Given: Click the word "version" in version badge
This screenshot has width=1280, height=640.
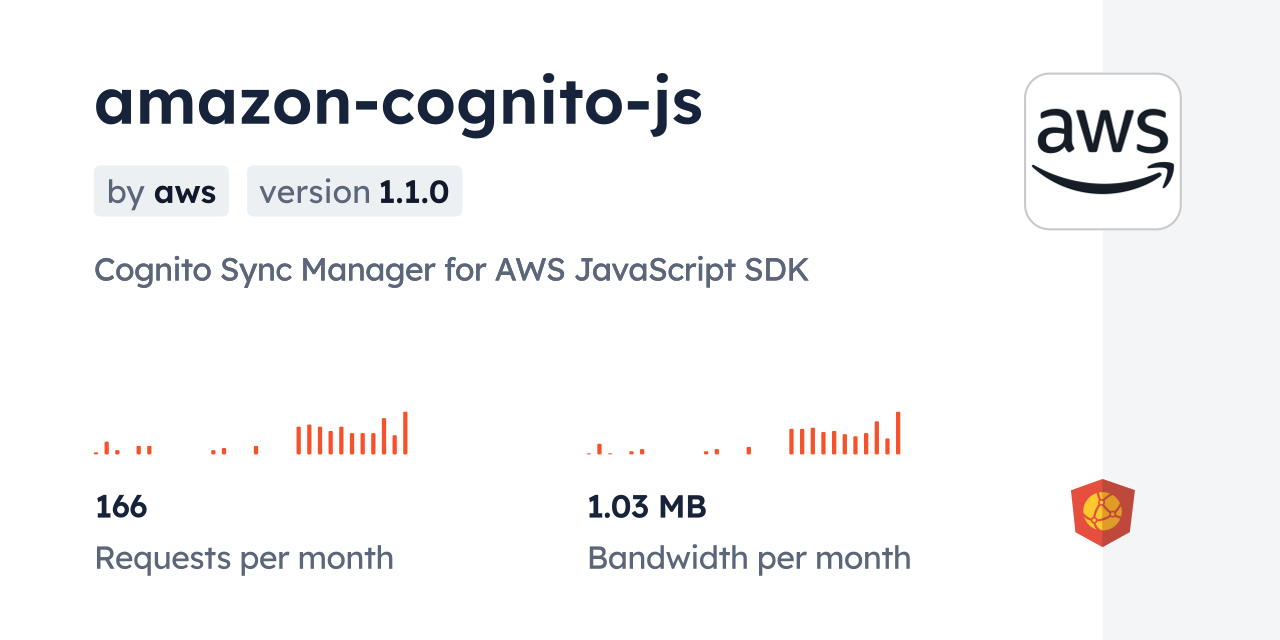Looking at the screenshot, I should [315, 191].
